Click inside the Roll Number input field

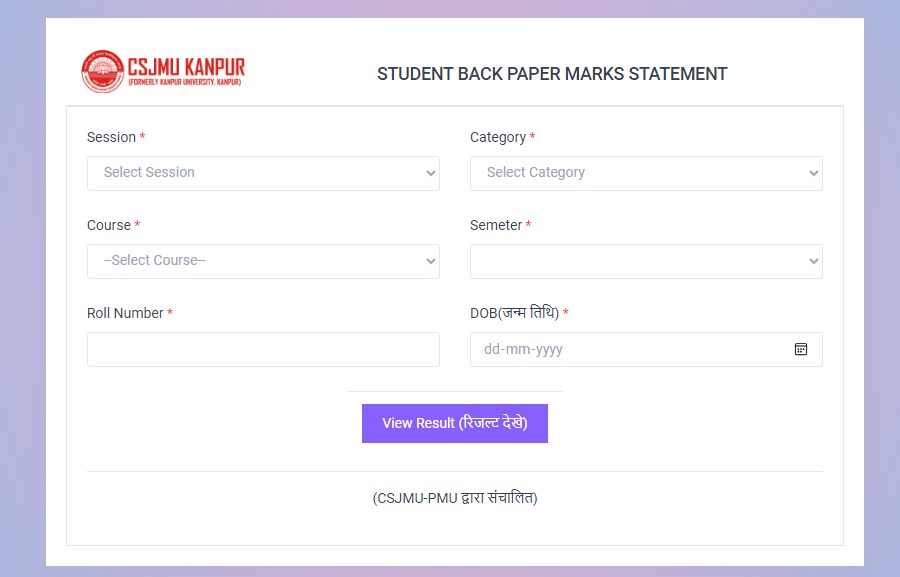click(263, 349)
